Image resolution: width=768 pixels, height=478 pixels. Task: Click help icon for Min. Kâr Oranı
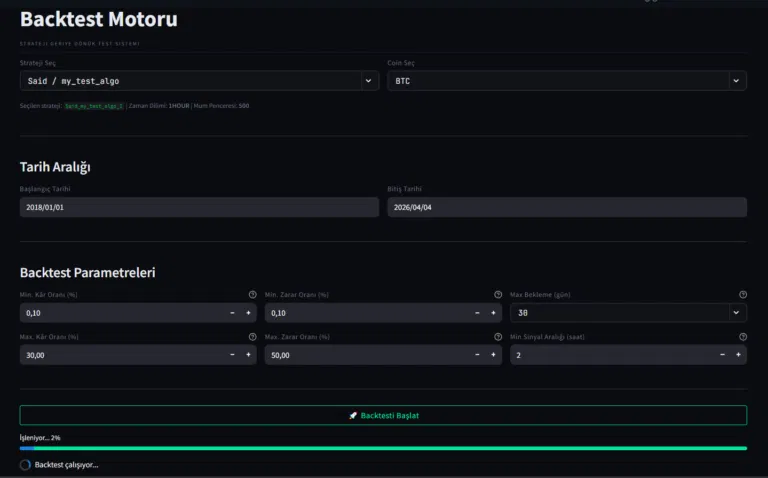(252, 295)
